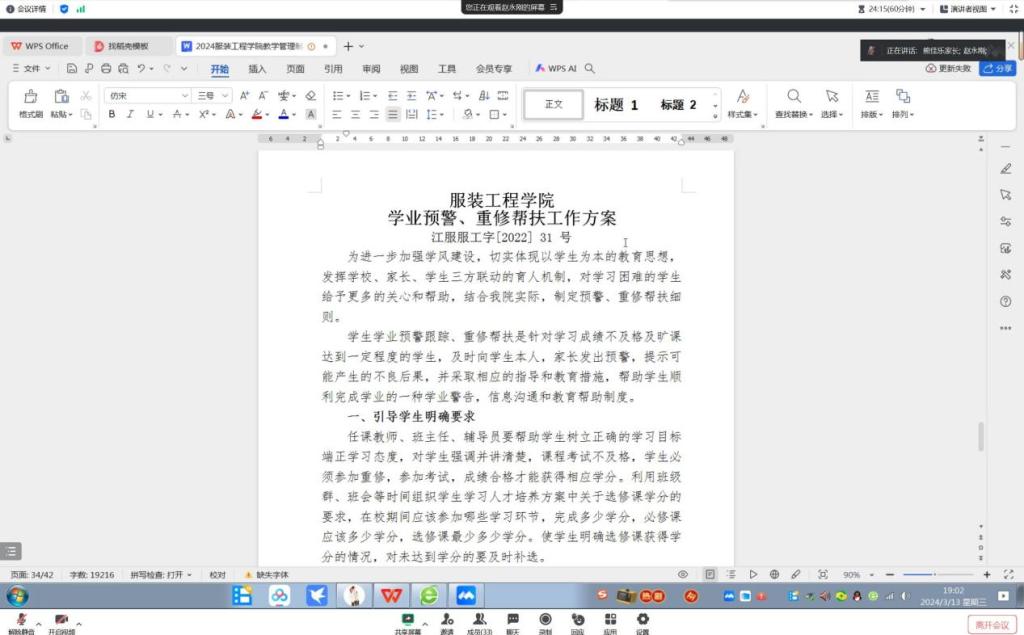Click the 分享 share button
The width and height of the screenshot is (1024, 635).
point(997,69)
